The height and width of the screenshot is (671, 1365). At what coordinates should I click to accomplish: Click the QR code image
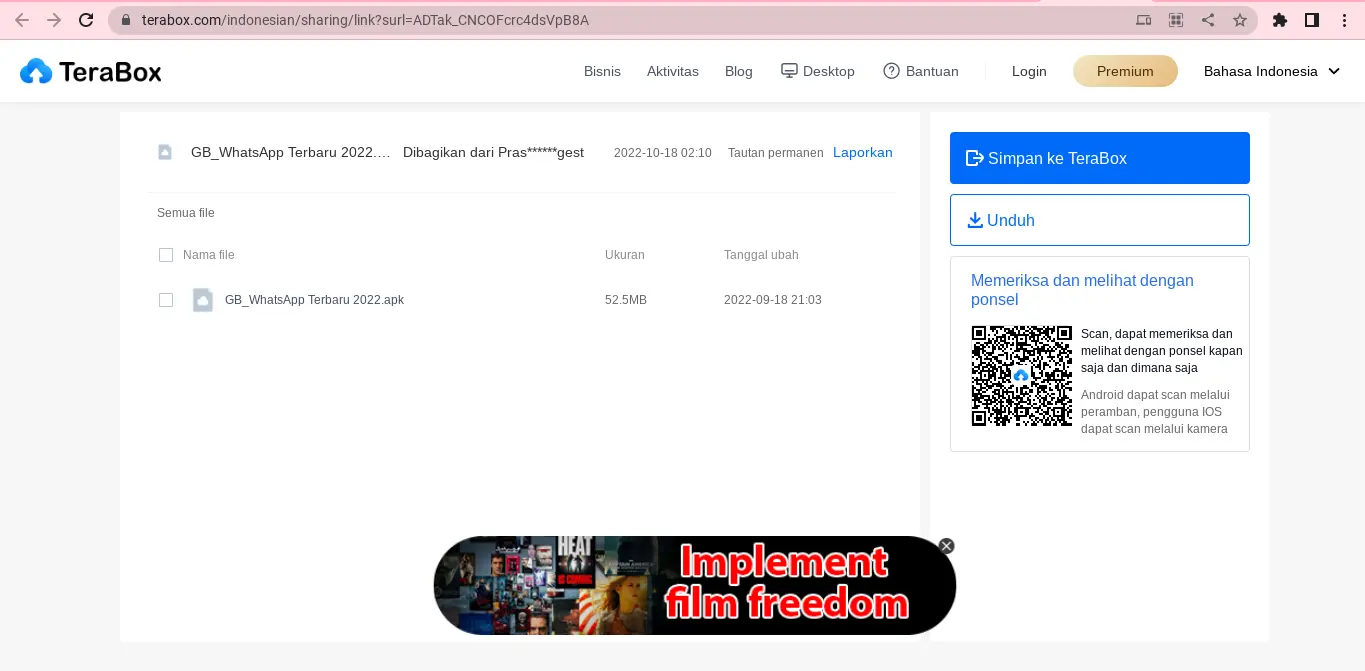[x=1022, y=376]
